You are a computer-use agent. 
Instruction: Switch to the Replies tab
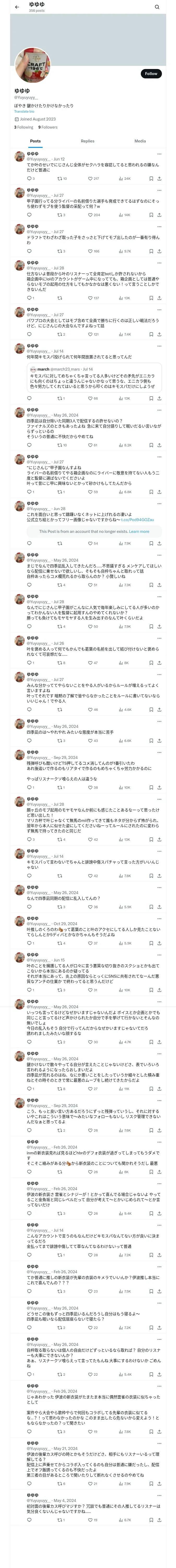(87, 141)
